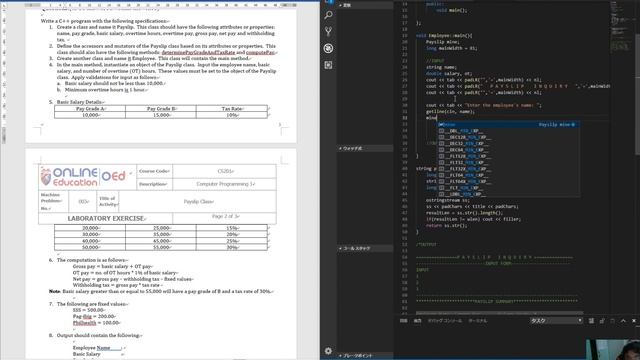Choose __DBL_MIN_EXP__ from the suggestion list

click(x=509, y=131)
